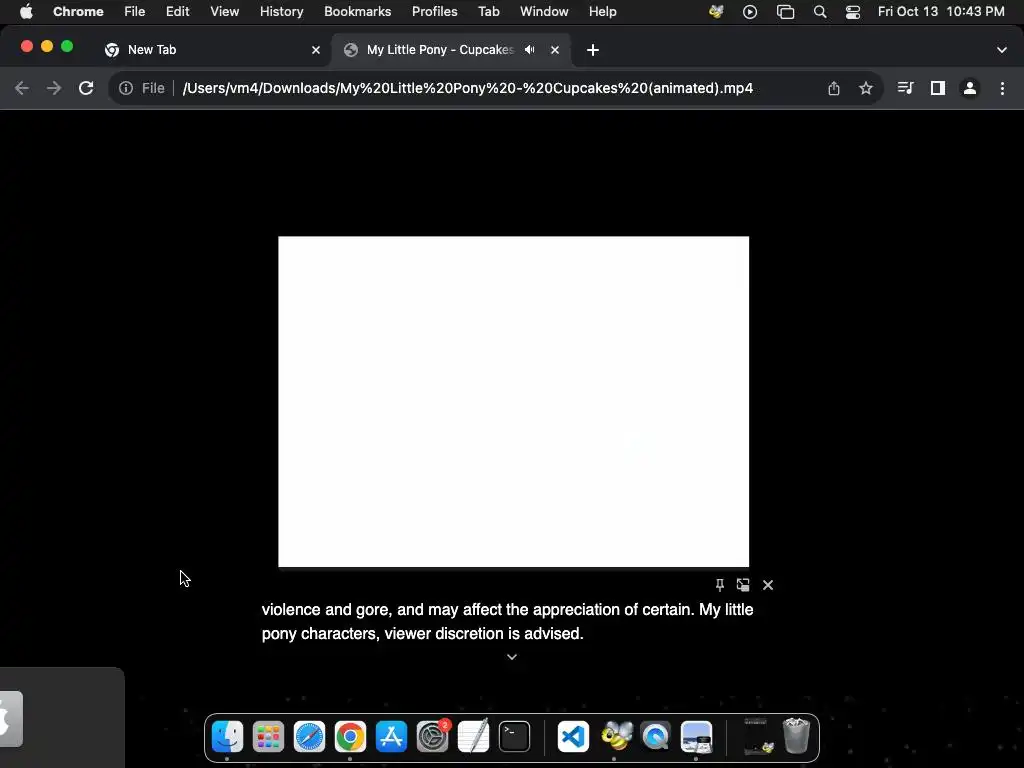Close the Live Caption bubble
The width and height of the screenshot is (1024, 768).
[768, 585]
